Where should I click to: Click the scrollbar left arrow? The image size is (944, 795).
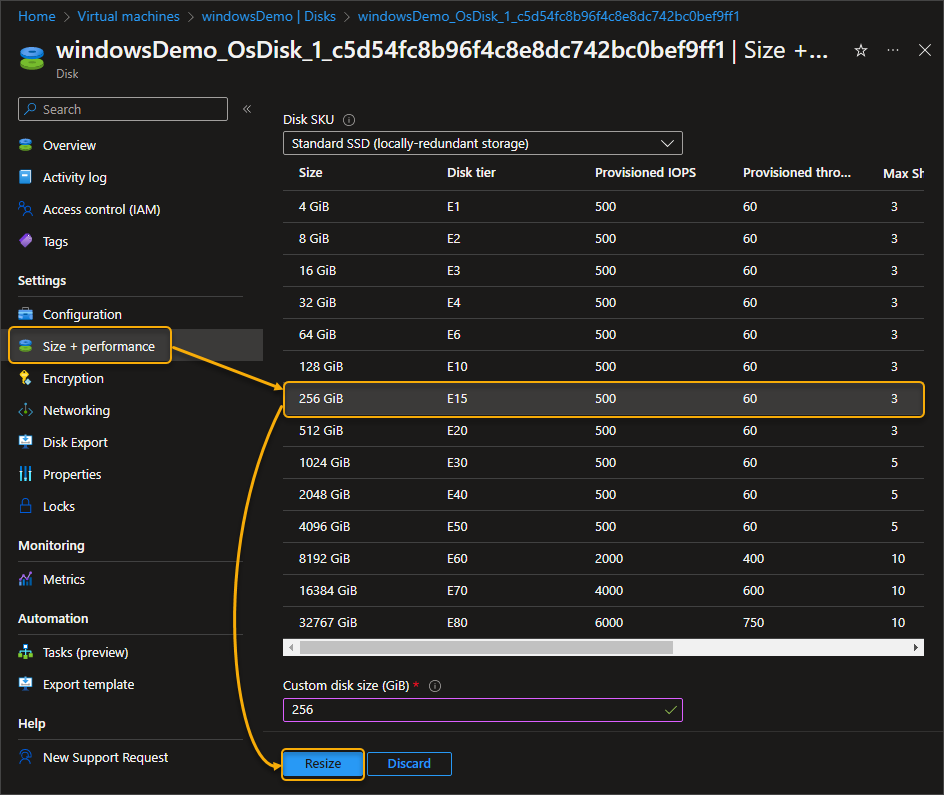291,648
